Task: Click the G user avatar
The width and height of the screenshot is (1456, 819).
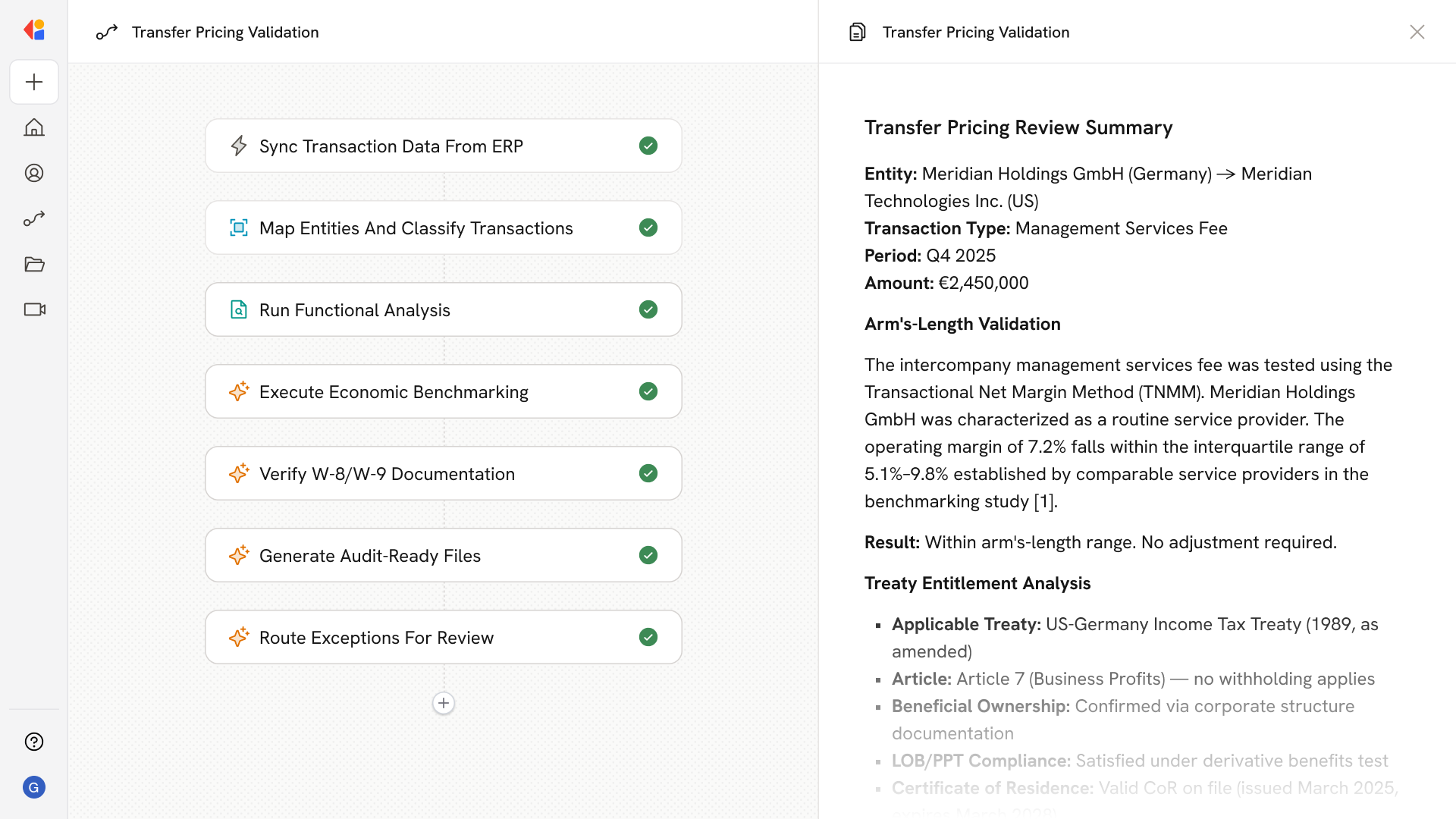Action: tap(34, 787)
